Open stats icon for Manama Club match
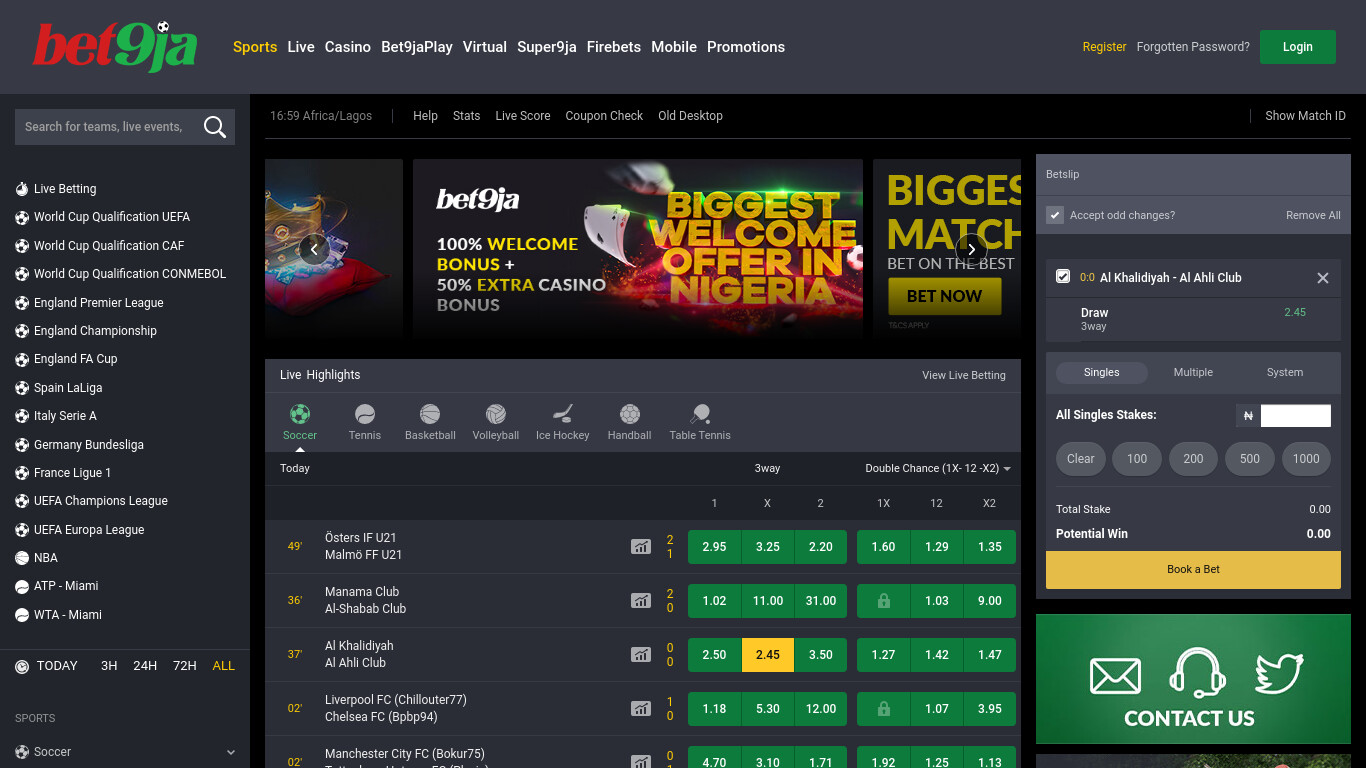1366x768 pixels. click(641, 601)
